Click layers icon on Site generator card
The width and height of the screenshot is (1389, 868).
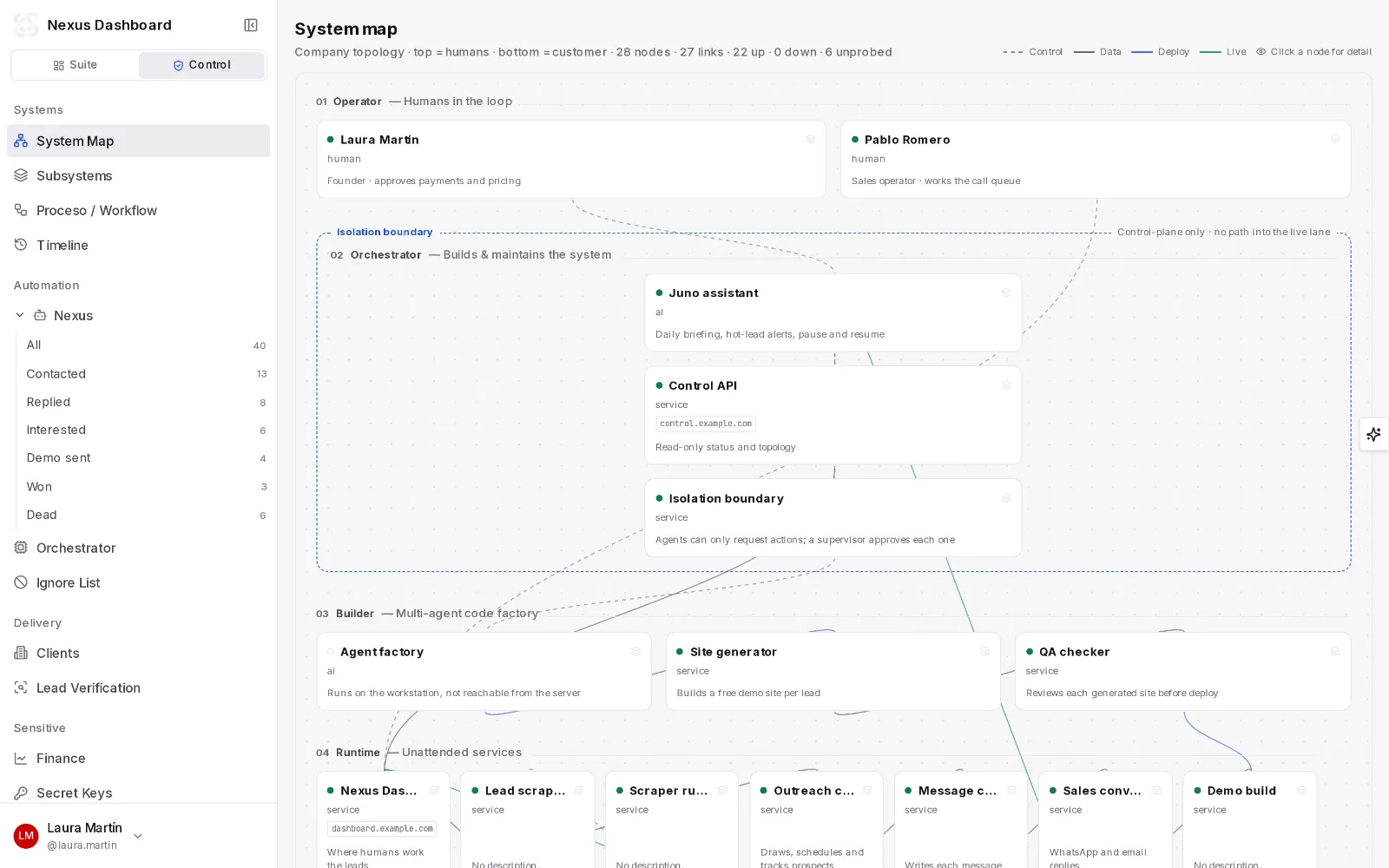pyautogui.click(x=984, y=651)
